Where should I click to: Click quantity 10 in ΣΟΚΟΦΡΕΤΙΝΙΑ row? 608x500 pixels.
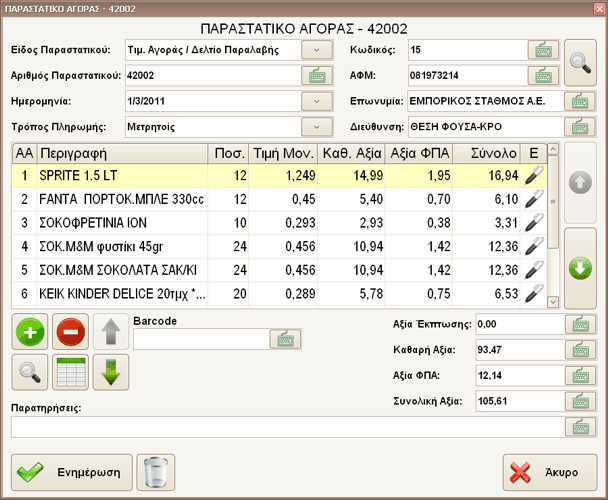point(228,223)
